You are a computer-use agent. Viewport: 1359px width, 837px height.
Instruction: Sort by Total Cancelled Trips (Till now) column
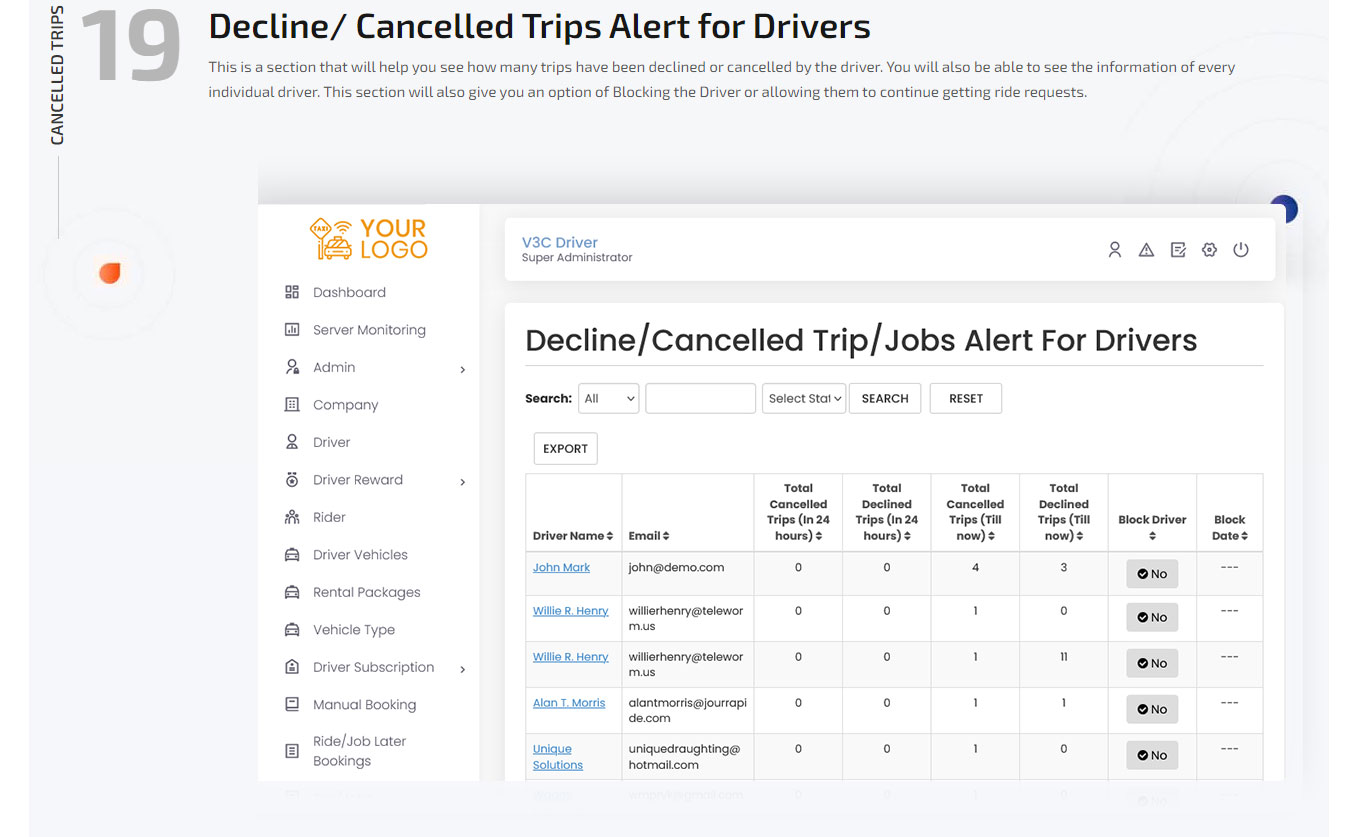coord(975,512)
